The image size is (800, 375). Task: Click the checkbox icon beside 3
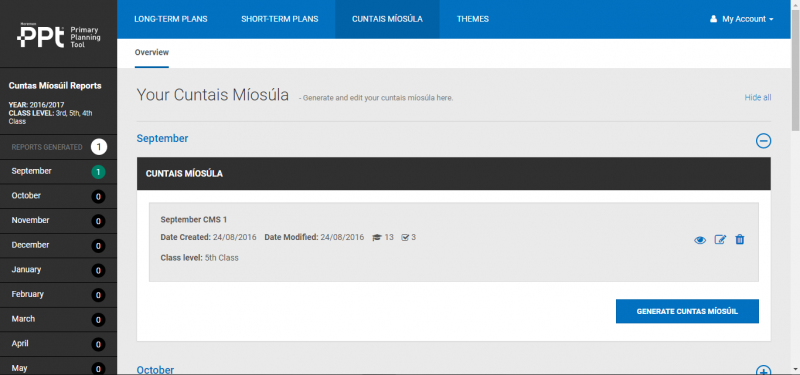(x=405, y=237)
